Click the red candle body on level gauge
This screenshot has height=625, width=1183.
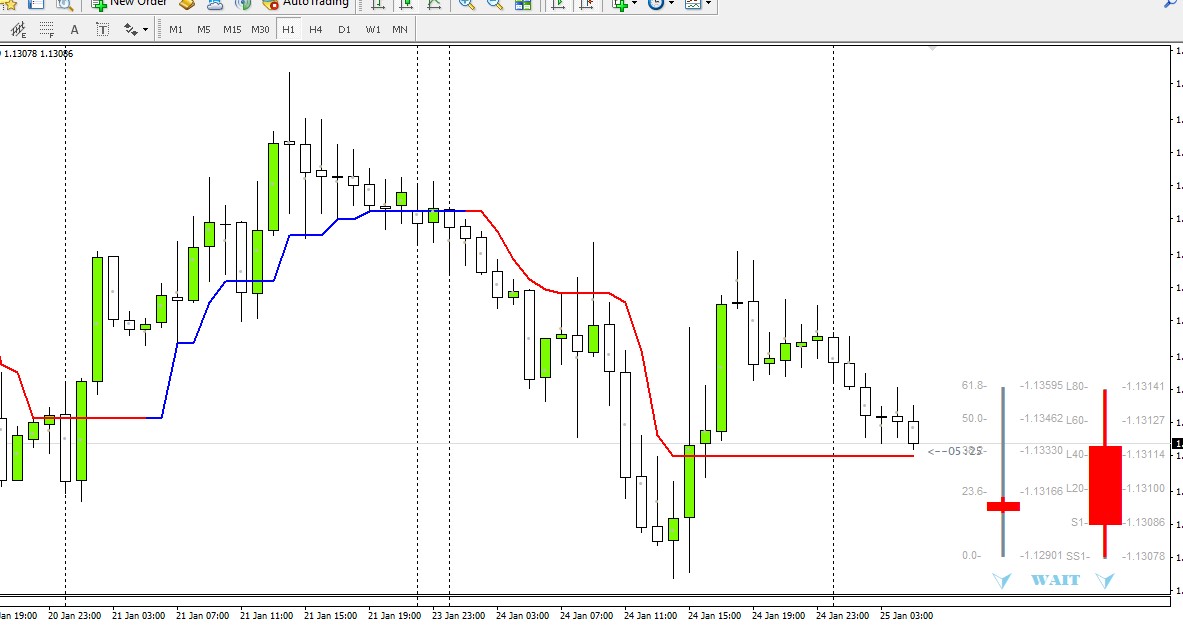point(1105,485)
